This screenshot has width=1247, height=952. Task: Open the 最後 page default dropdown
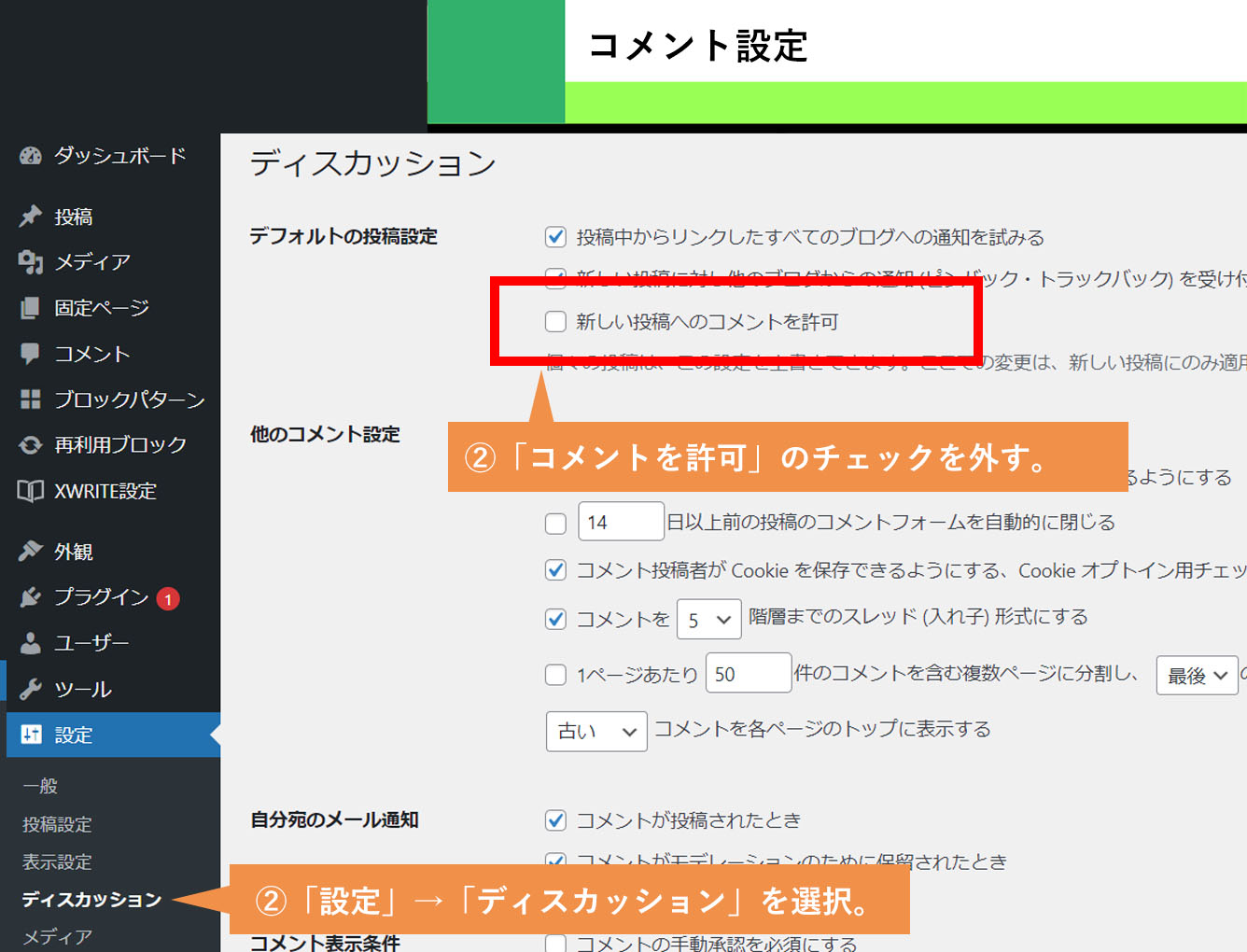[1197, 675]
